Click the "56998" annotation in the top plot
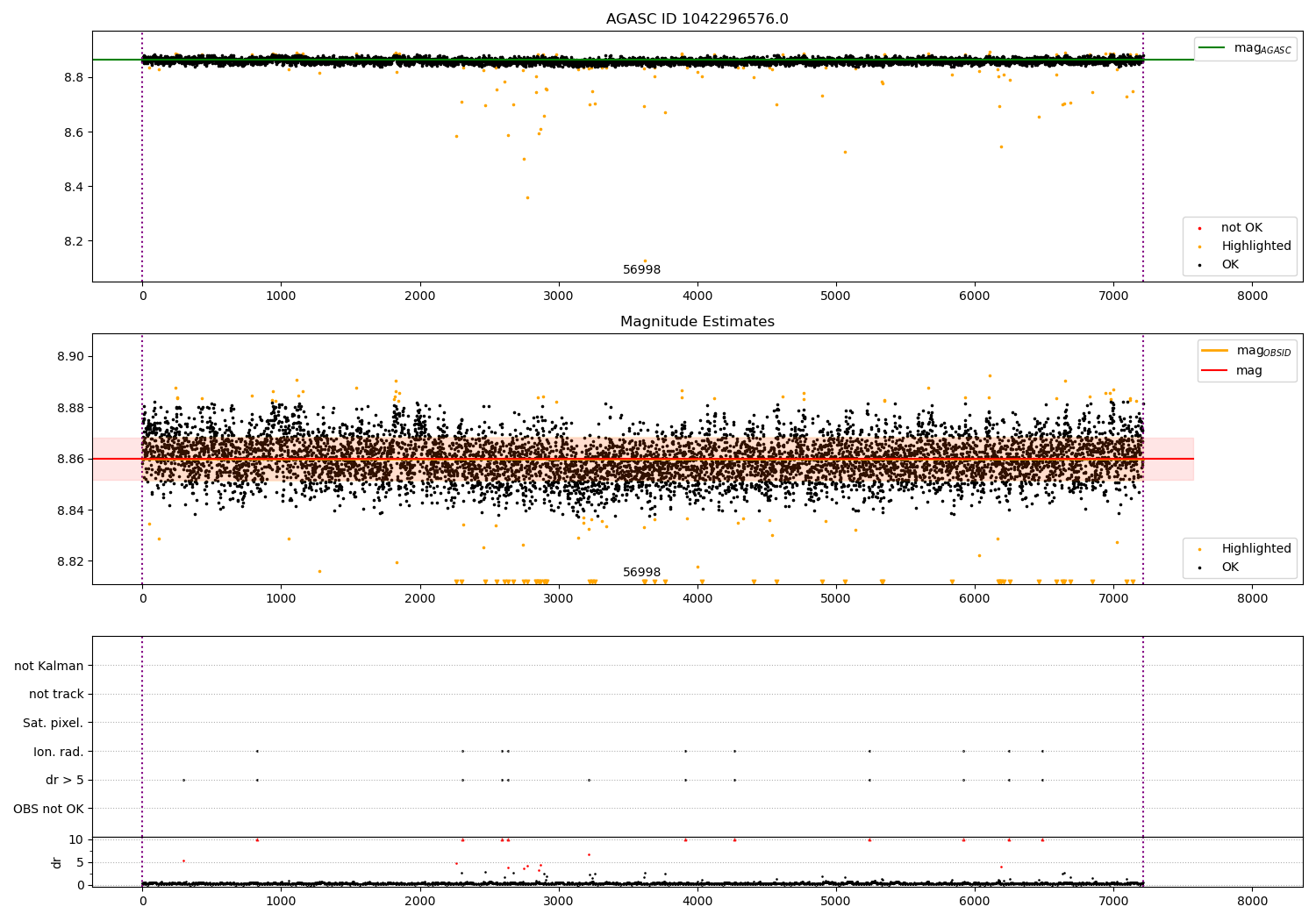Screen dimensions: 1316x921 click(641, 270)
